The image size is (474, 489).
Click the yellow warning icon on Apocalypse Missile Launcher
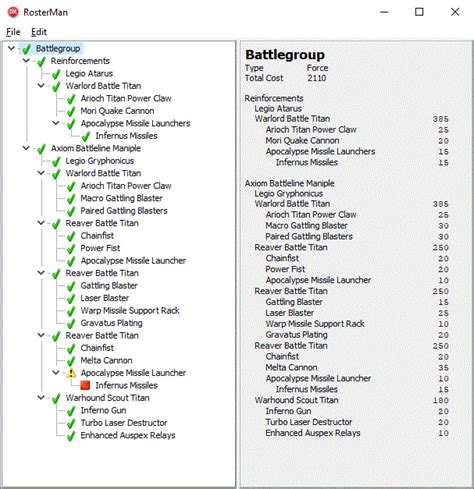pos(71,373)
